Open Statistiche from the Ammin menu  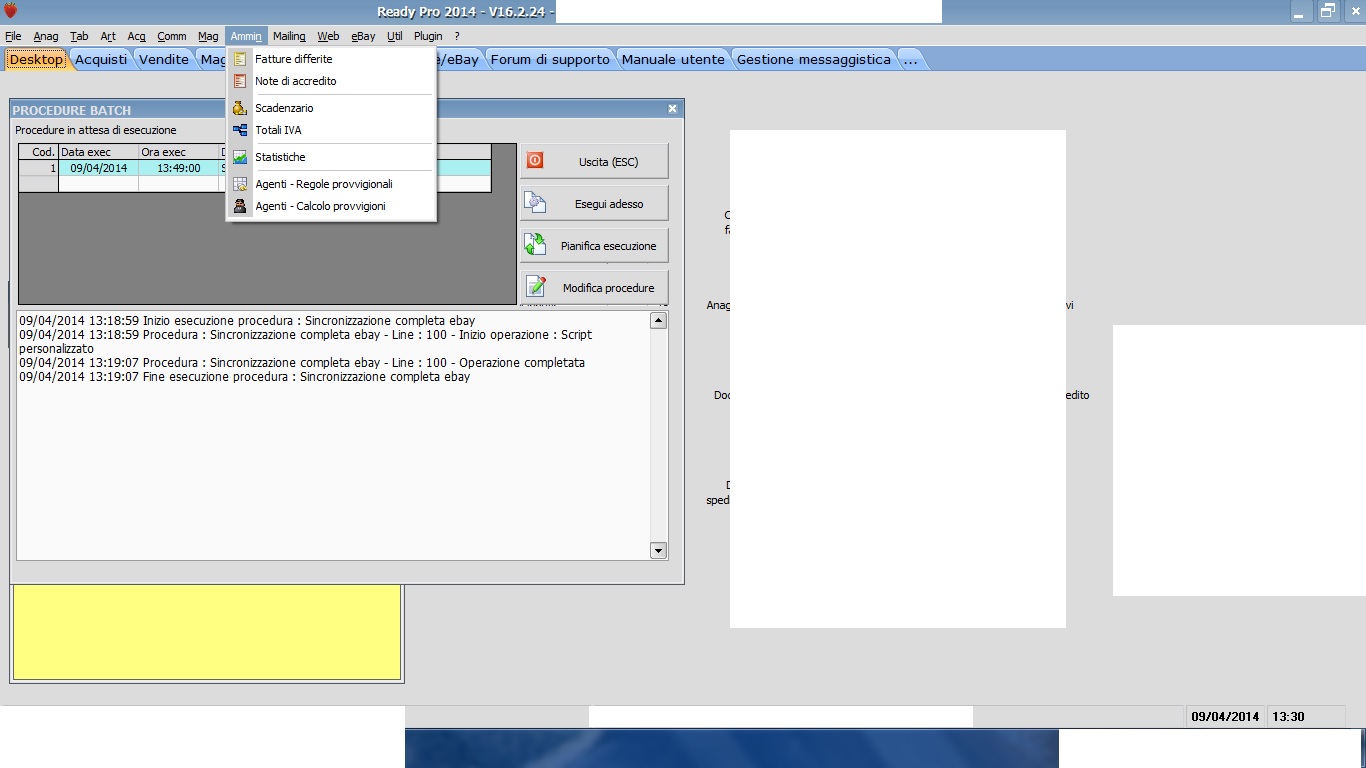pyautogui.click(x=332, y=157)
